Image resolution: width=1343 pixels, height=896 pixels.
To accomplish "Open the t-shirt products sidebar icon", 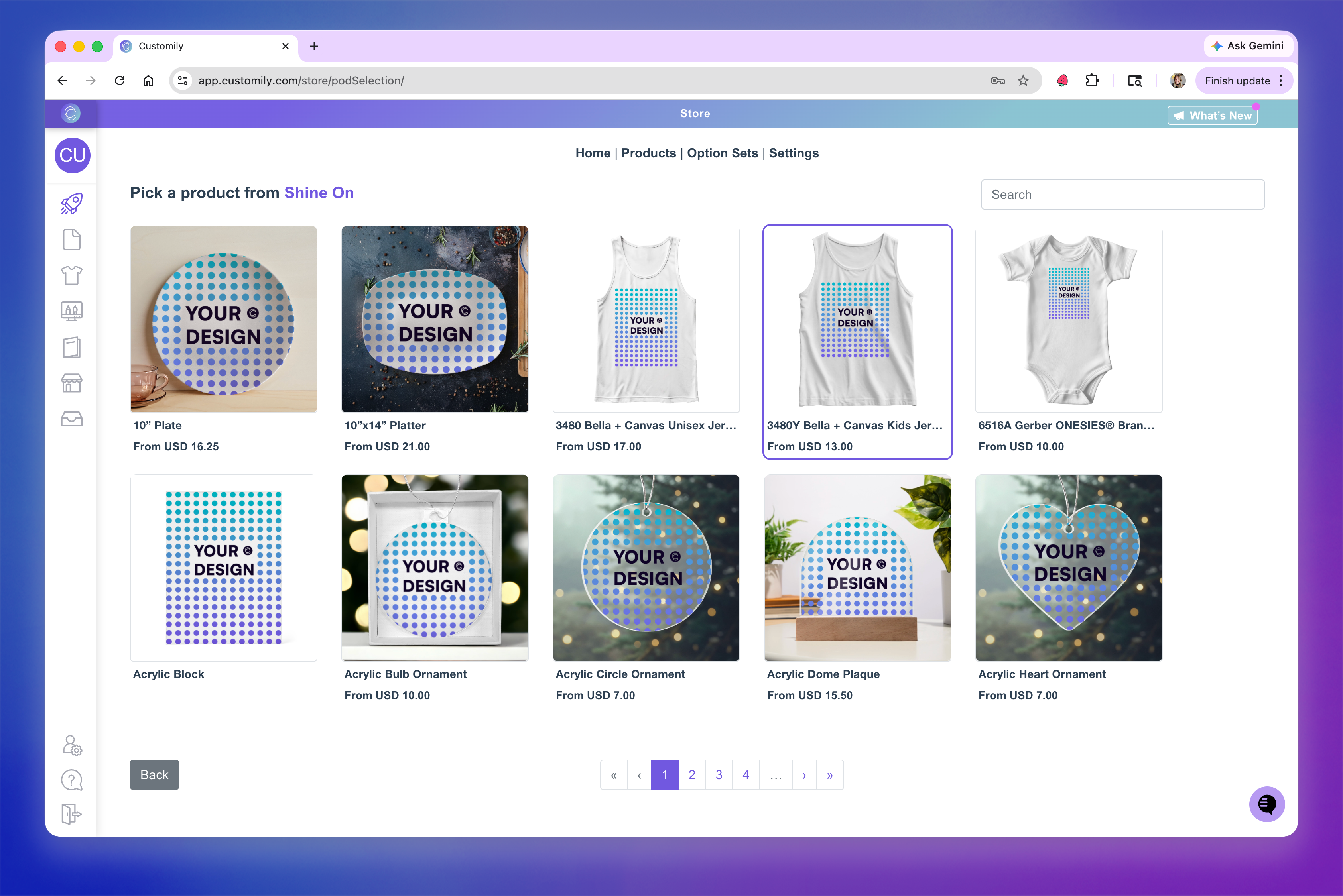I will point(72,275).
